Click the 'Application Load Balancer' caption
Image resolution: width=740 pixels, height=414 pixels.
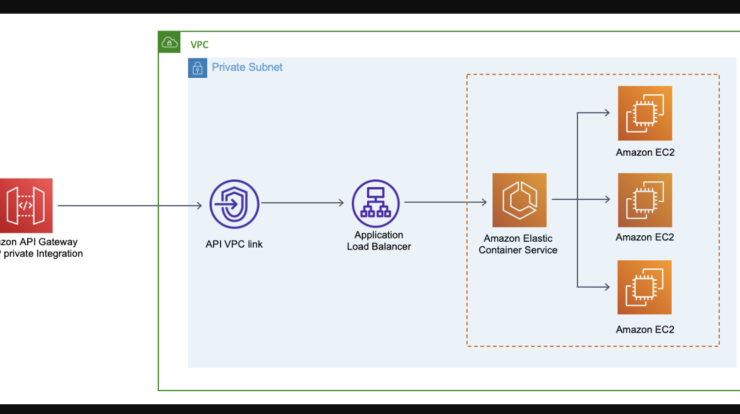[378, 241]
